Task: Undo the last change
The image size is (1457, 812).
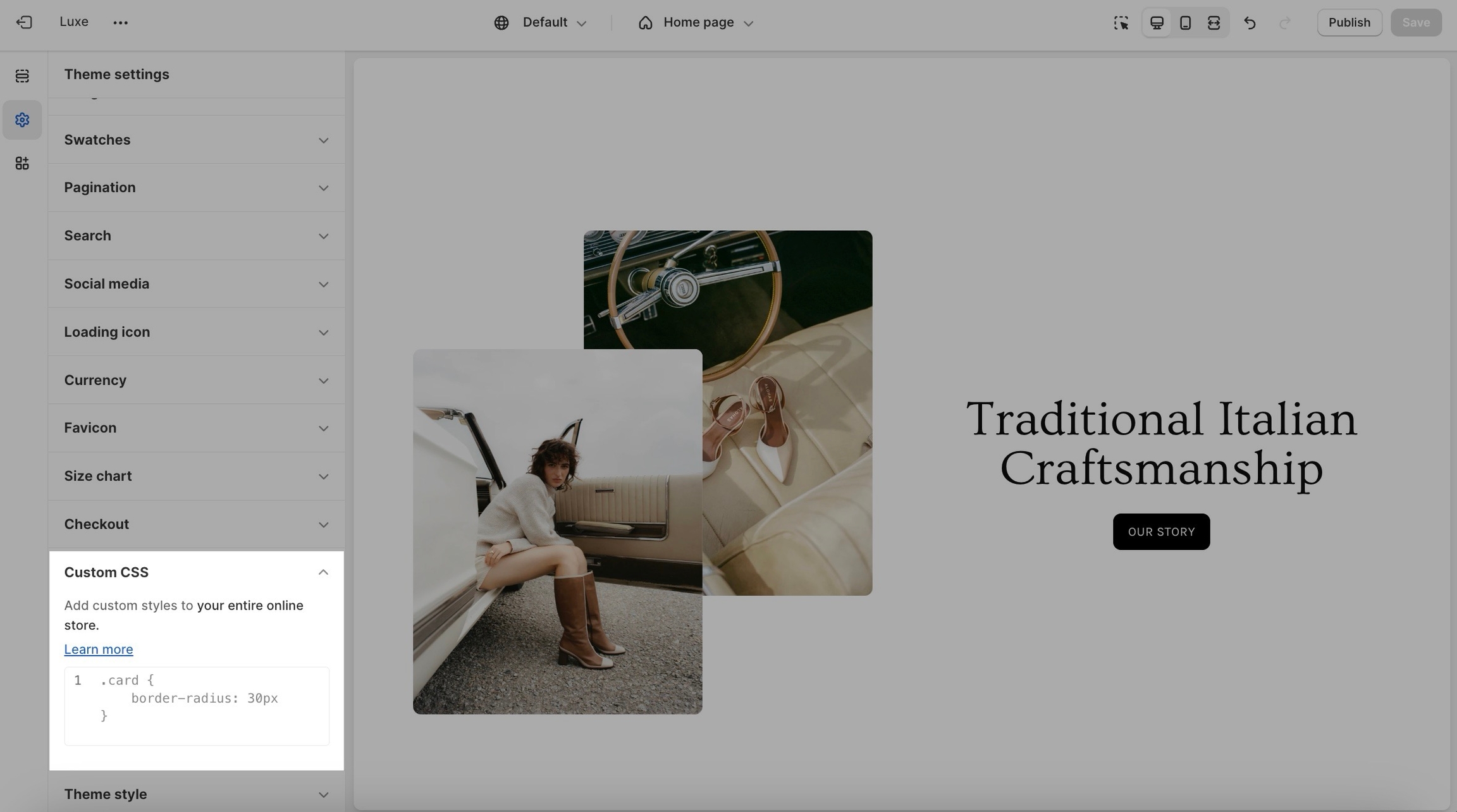Action: (x=1250, y=23)
